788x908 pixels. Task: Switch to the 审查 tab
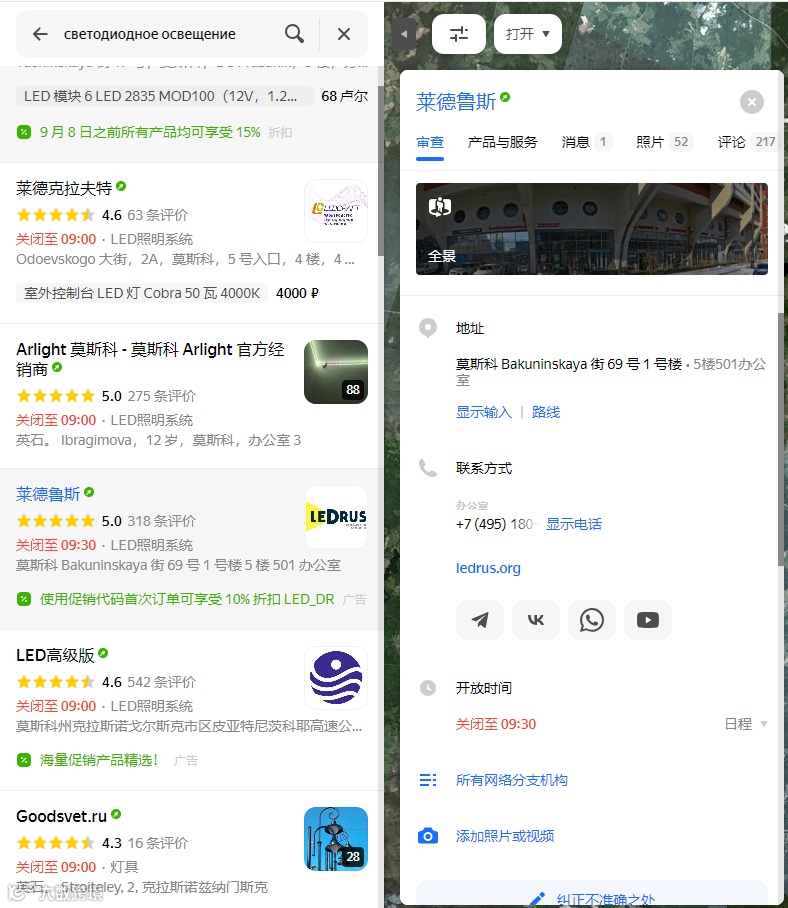(430, 142)
